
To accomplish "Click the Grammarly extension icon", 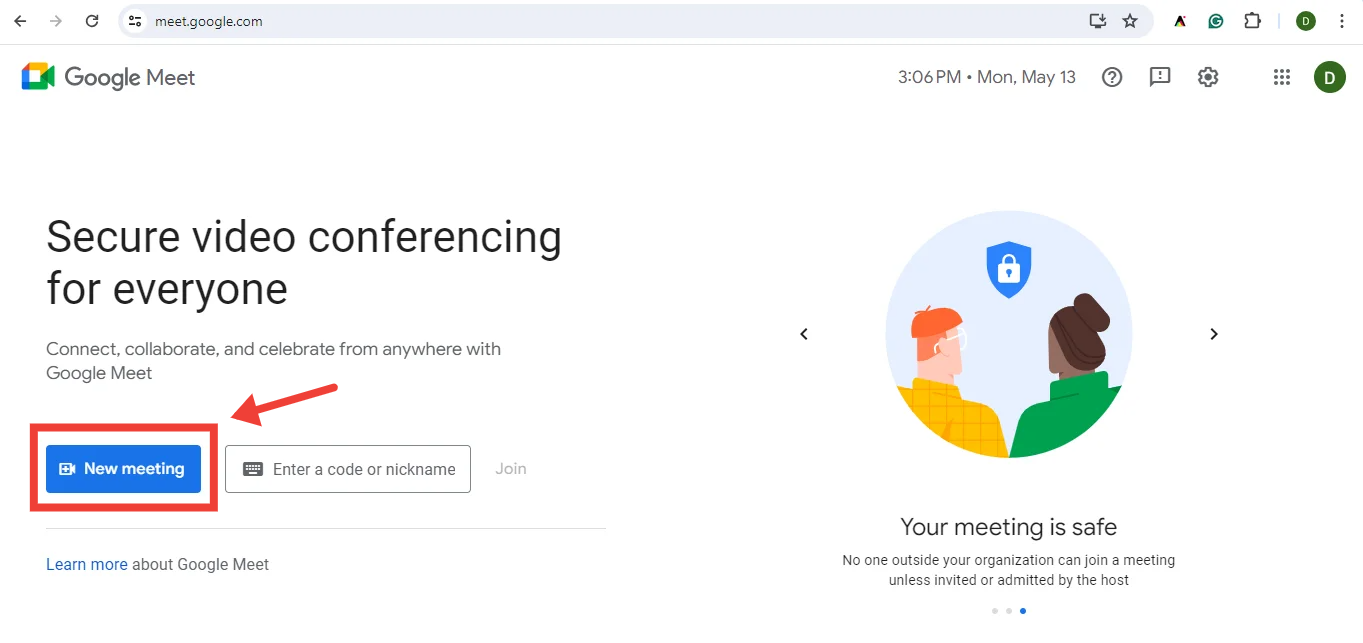I will point(1216,21).
